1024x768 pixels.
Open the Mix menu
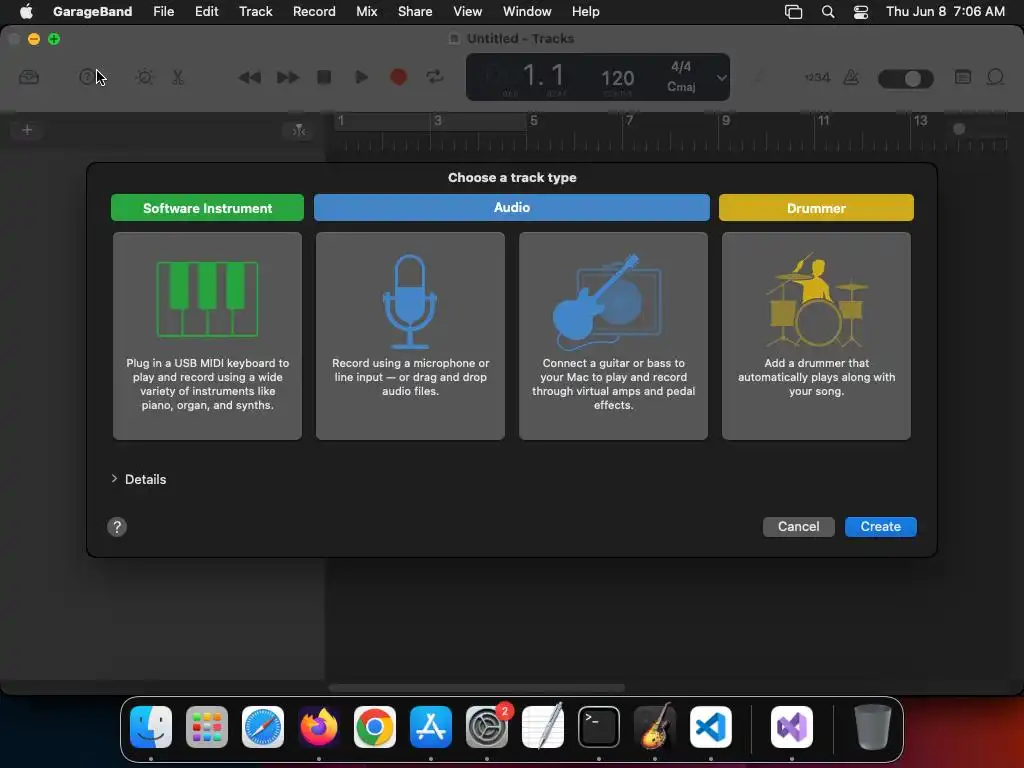[x=366, y=11]
